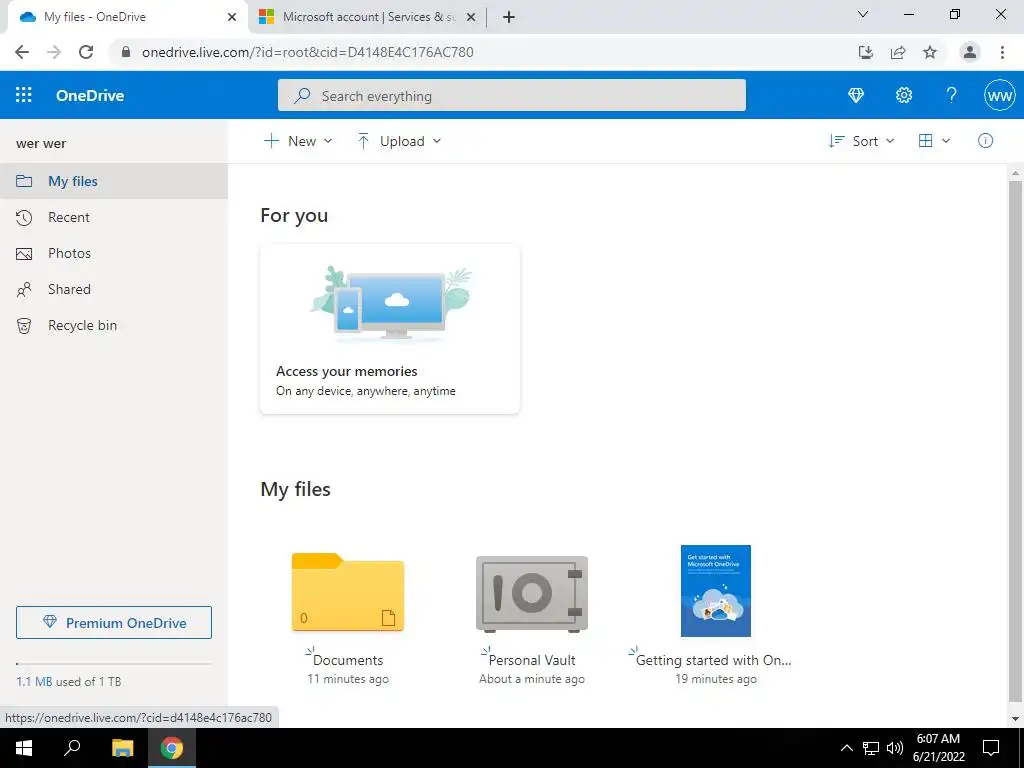Reload the page with refresh icon
Image resolution: width=1024 pixels, height=768 pixels.
click(86, 52)
